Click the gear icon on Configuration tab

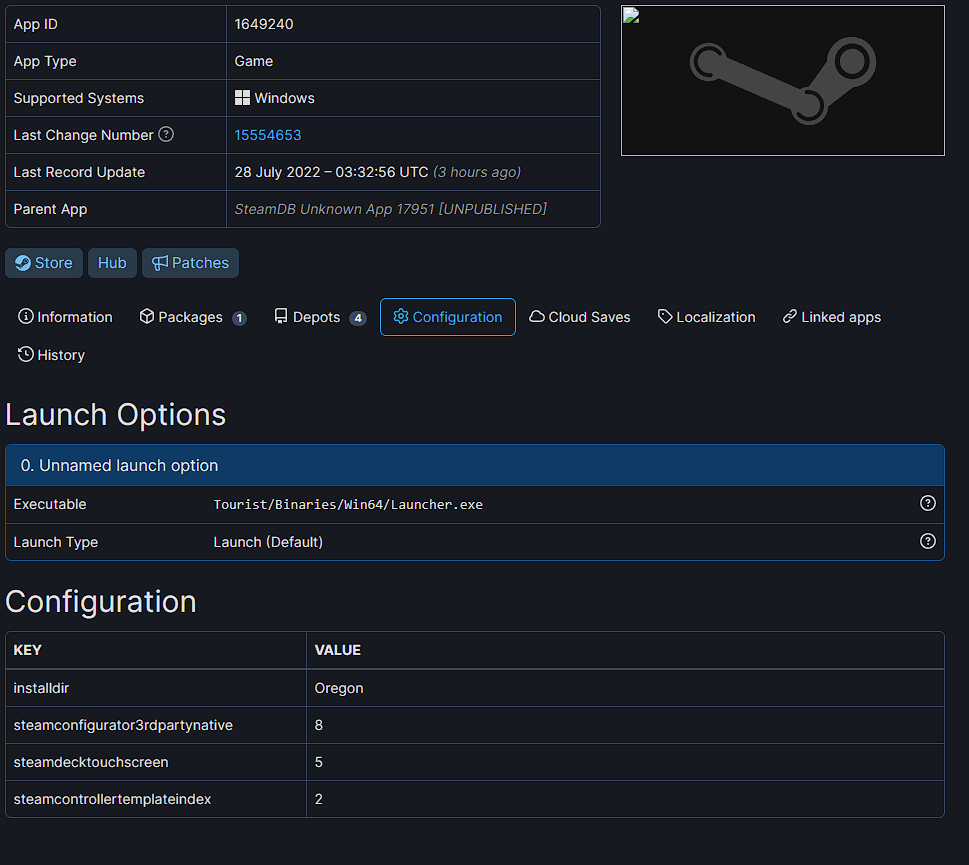401,316
